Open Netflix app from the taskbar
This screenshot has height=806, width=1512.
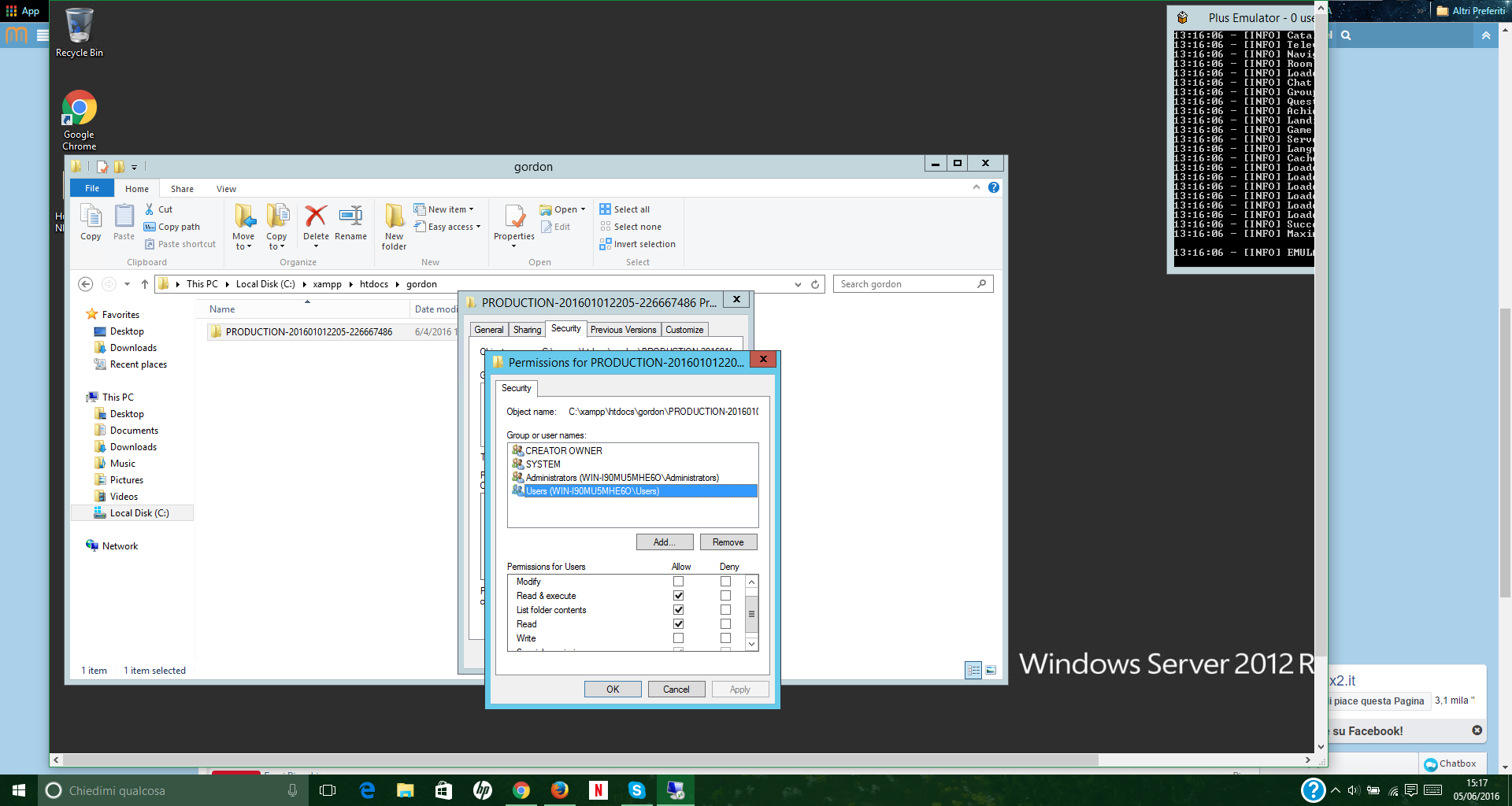pyautogui.click(x=598, y=790)
